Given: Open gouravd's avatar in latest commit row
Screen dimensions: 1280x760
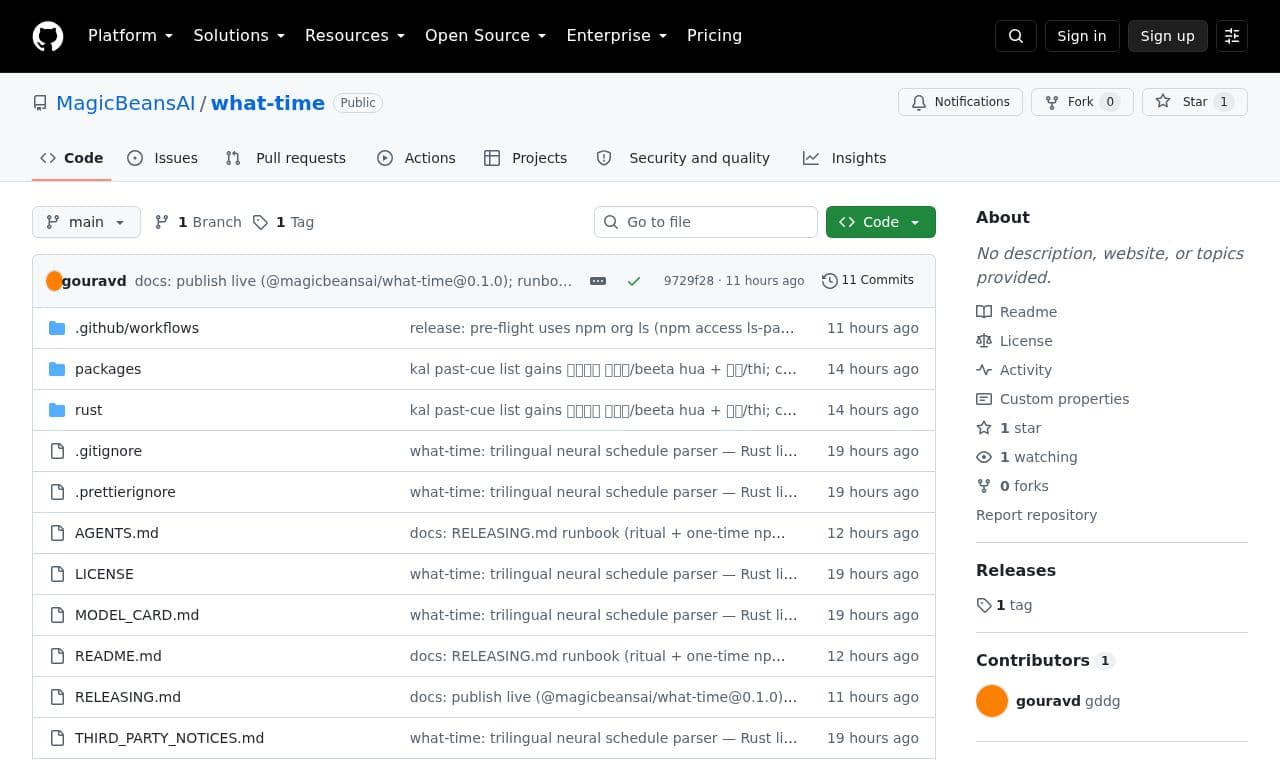Looking at the screenshot, I should click(54, 281).
